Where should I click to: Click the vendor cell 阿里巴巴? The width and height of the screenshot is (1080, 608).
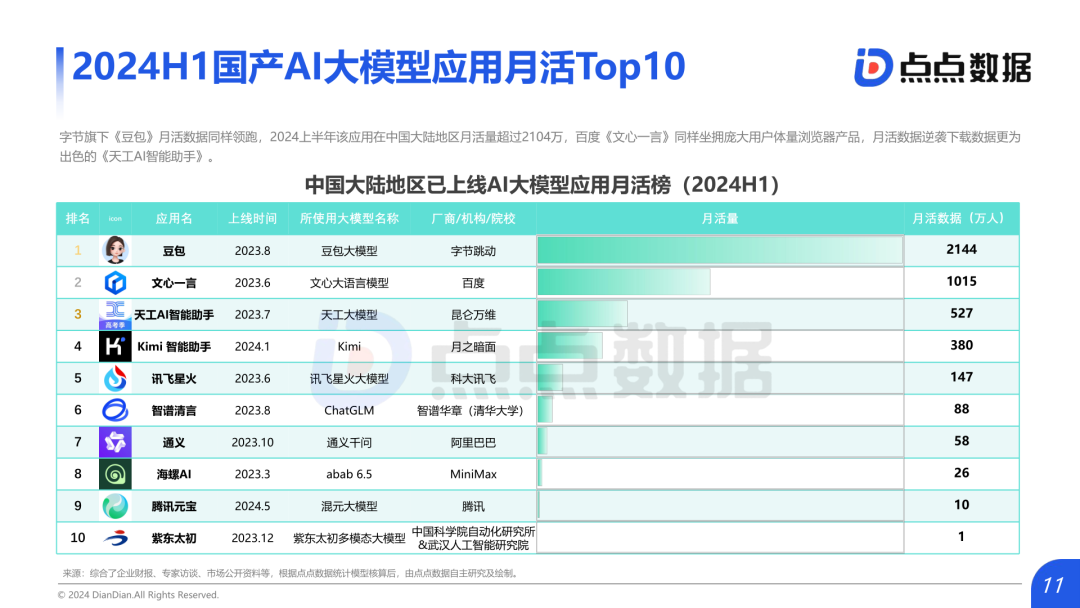[473, 442]
